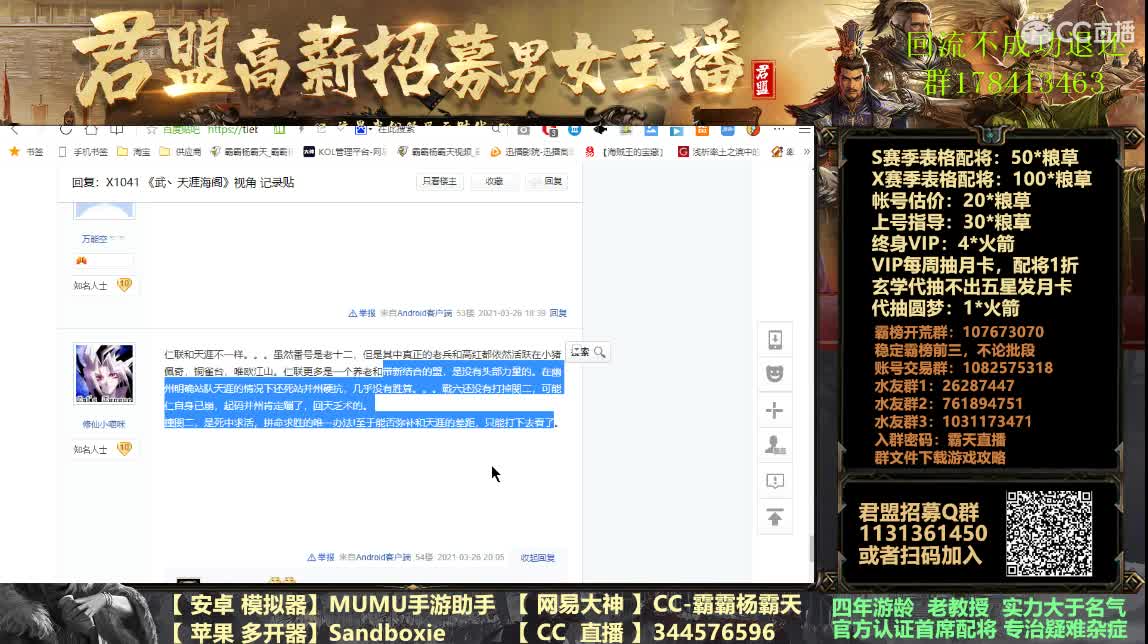
Task: Click the search magnifier in browser toolbar
Action: pyautogui.click(x=497, y=130)
